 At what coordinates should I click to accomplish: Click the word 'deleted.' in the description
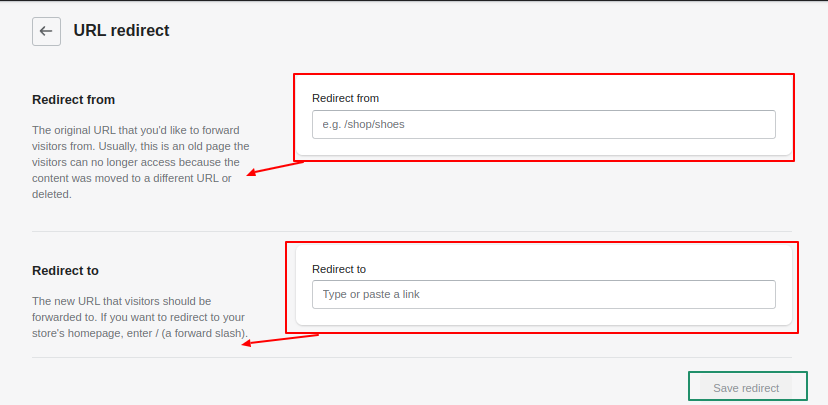[51, 194]
